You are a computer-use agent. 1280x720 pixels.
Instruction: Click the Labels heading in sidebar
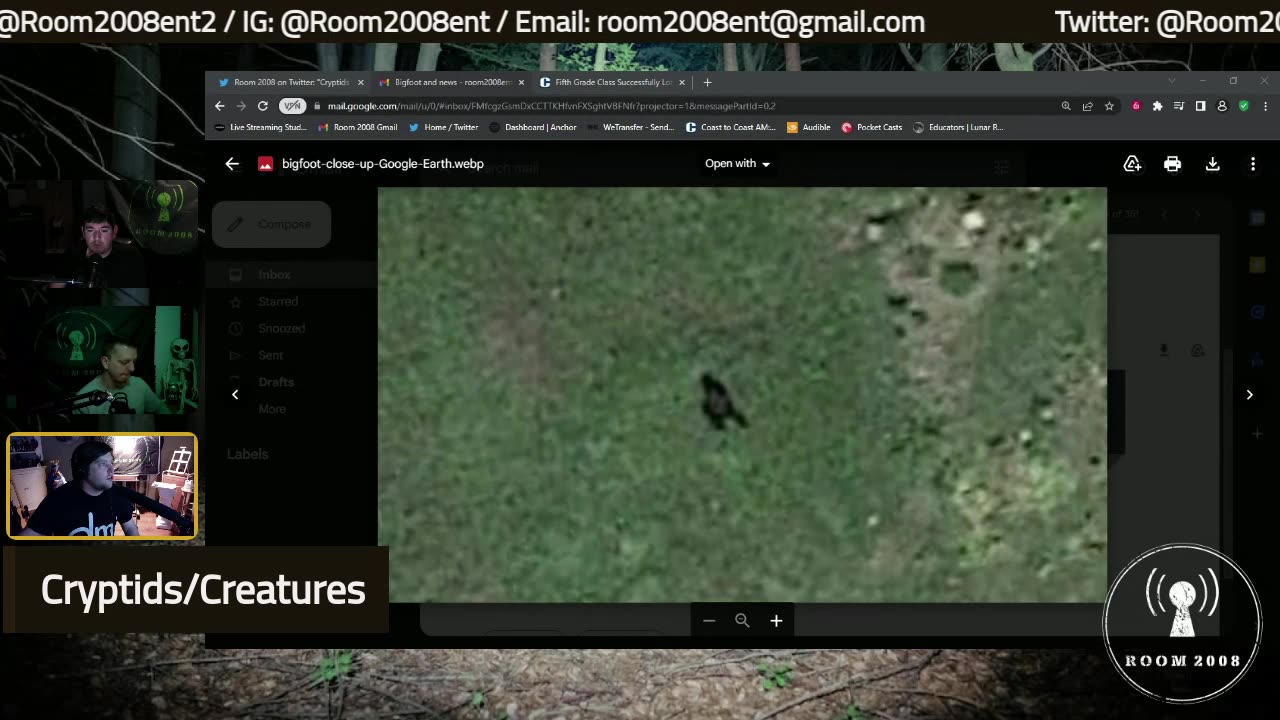click(x=247, y=454)
